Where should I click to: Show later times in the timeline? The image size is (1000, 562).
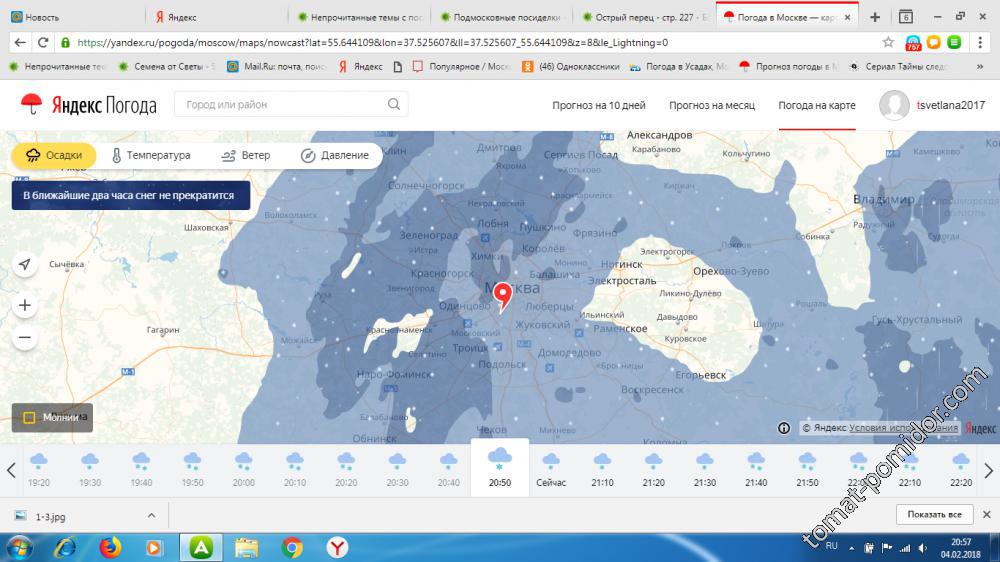989,471
